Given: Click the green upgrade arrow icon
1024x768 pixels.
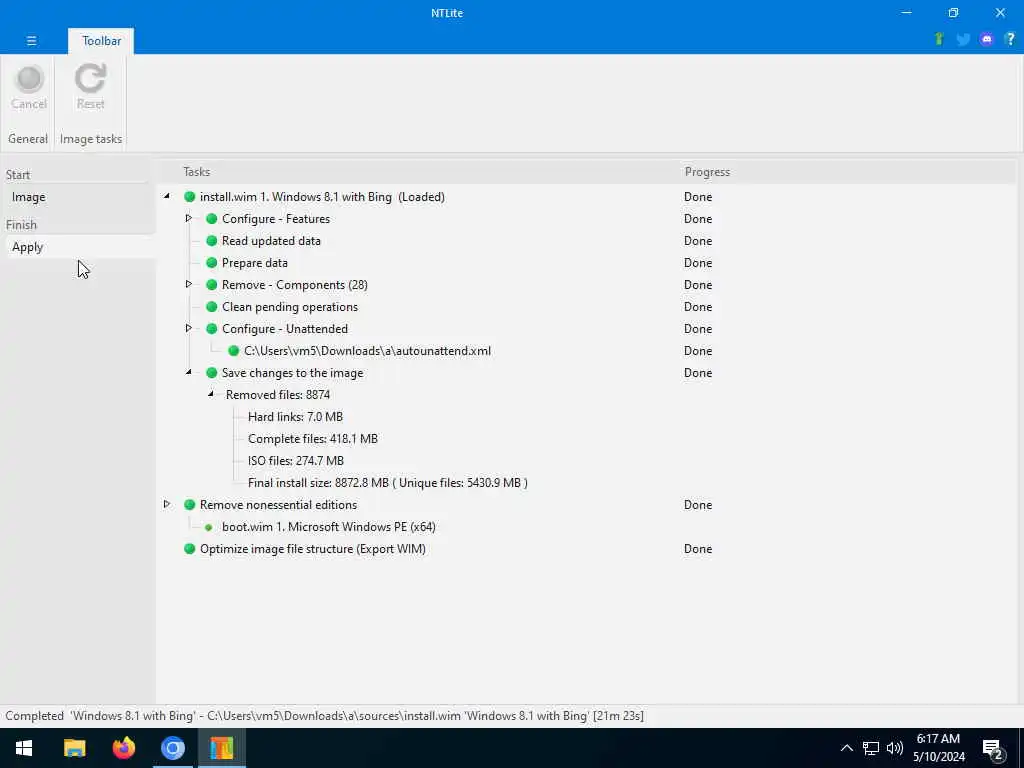Looking at the screenshot, I should (939, 39).
